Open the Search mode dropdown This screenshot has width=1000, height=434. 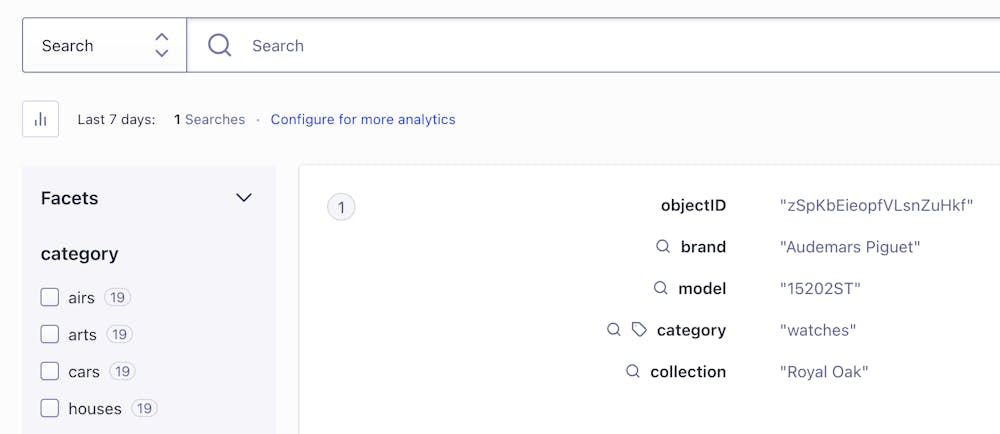[x=104, y=45]
